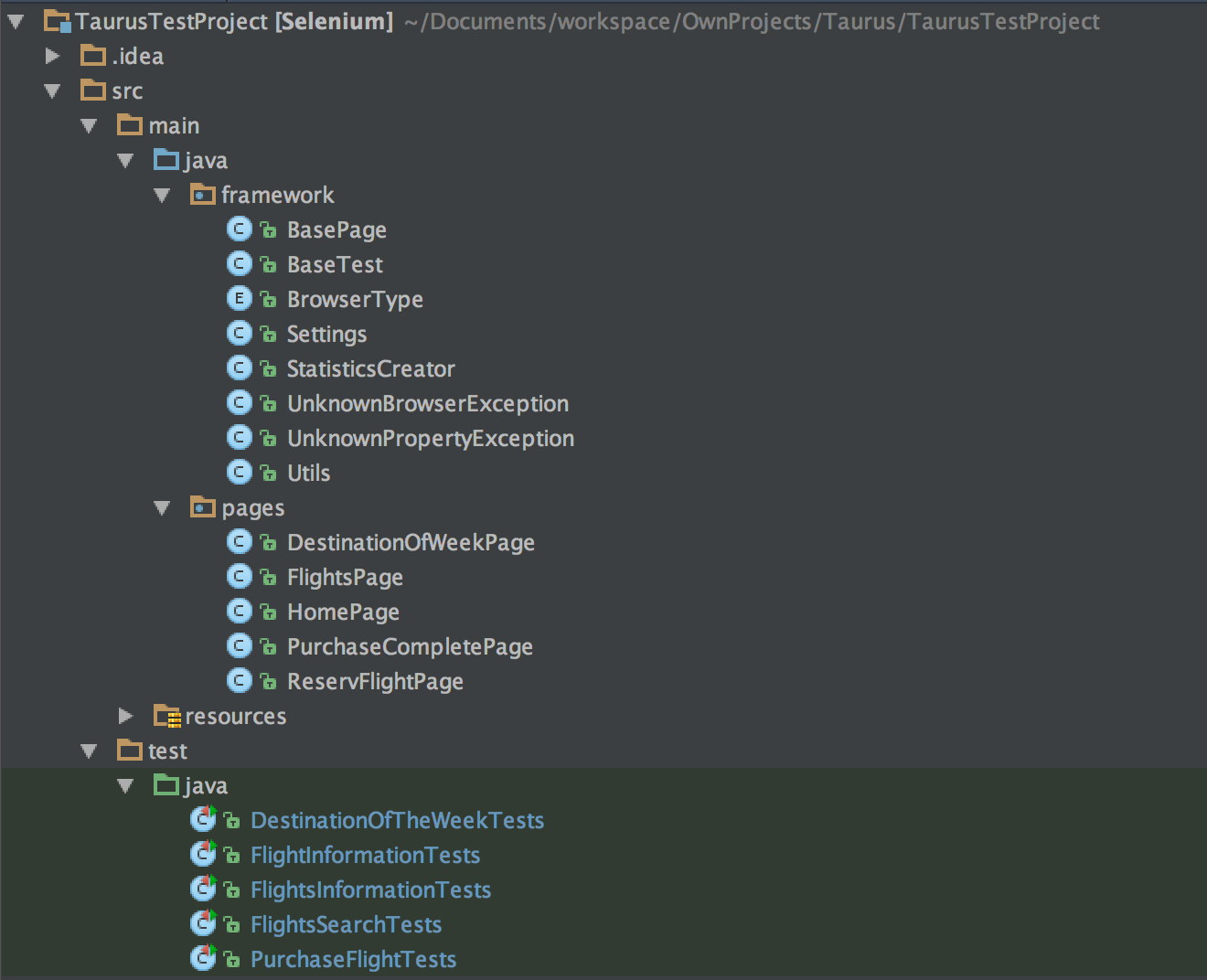The height and width of the screenshot is (980, 1207).
Task: Select the pages package label
Action: 253,509
